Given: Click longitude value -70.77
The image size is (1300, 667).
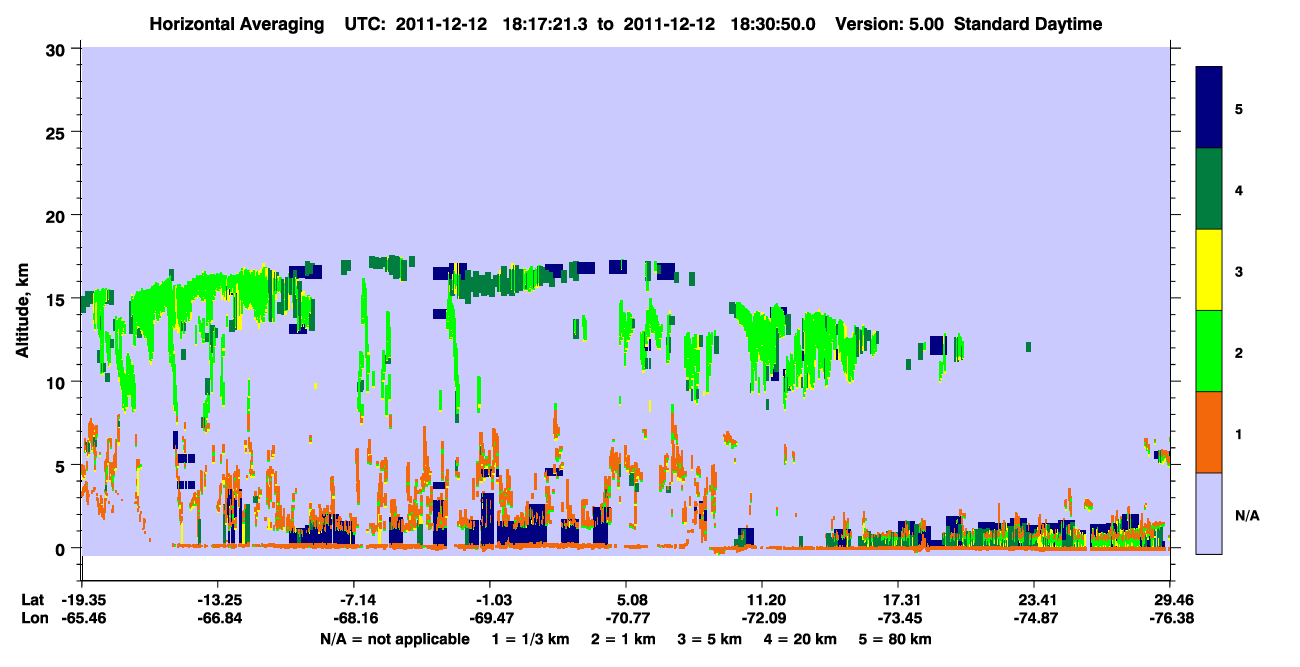Looking at the screenshot, I should [x=626, y=619].
